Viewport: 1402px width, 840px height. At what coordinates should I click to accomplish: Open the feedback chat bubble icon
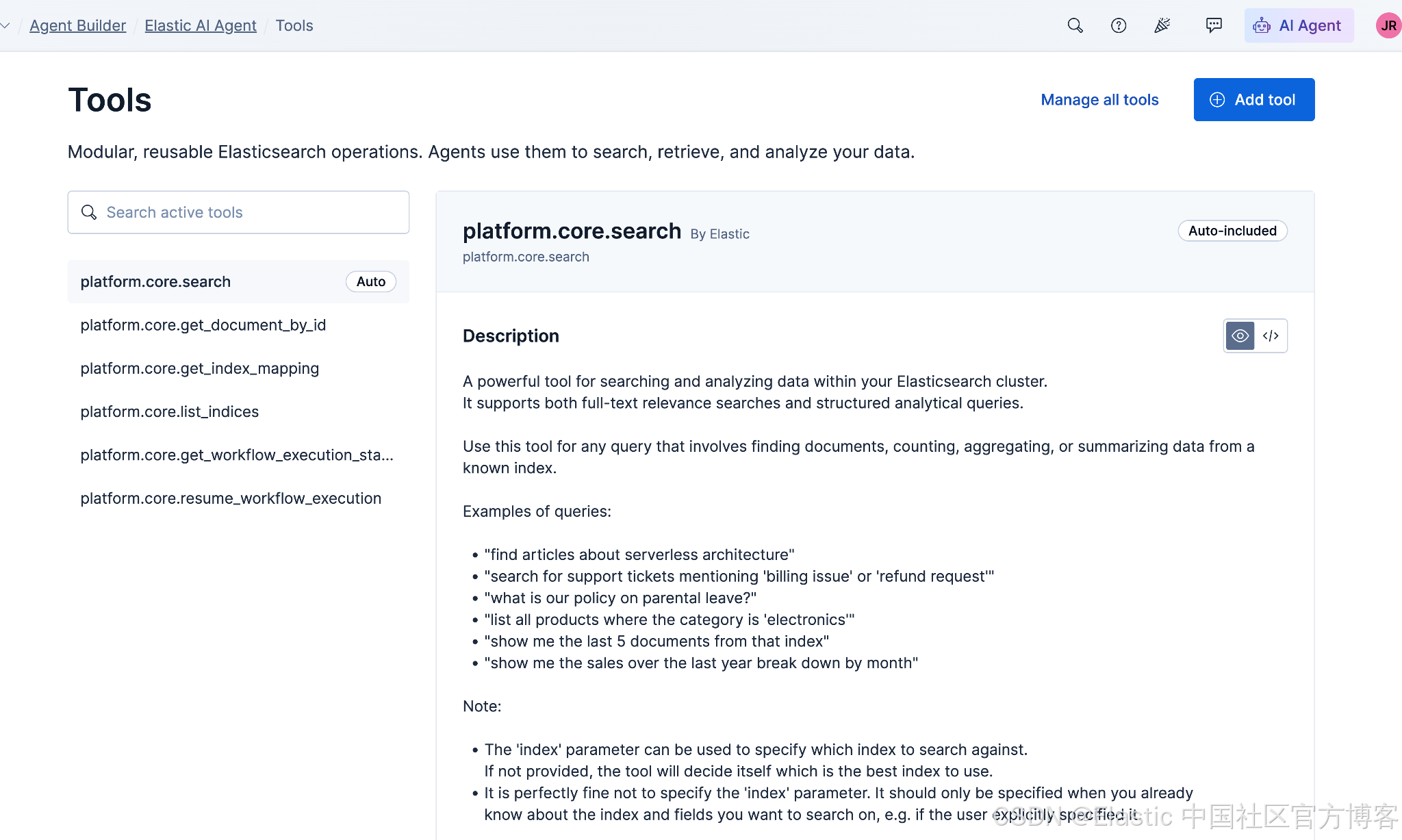coord(1214,25)
